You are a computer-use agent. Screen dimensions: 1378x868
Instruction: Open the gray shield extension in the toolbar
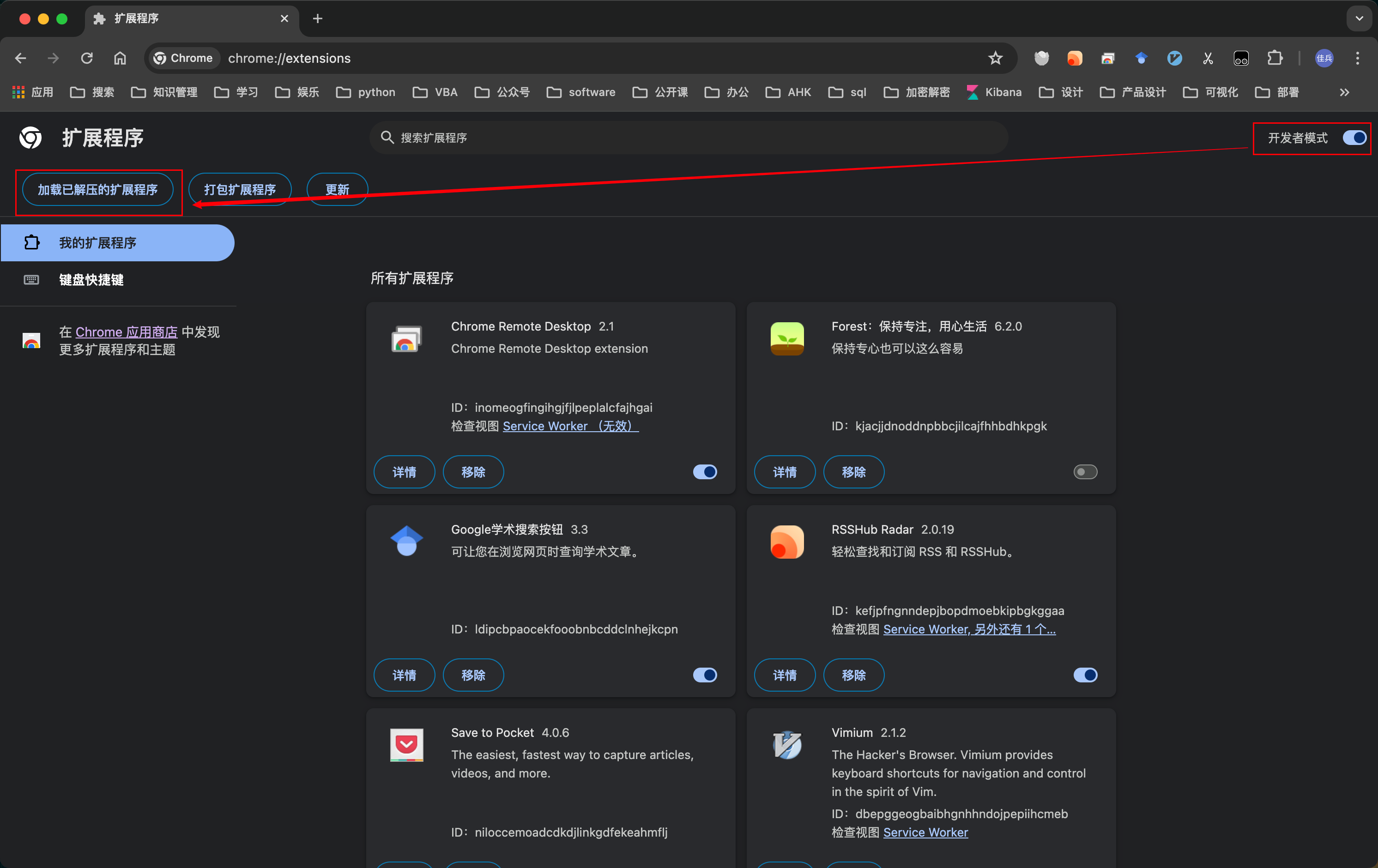(x=1041, y=58)
